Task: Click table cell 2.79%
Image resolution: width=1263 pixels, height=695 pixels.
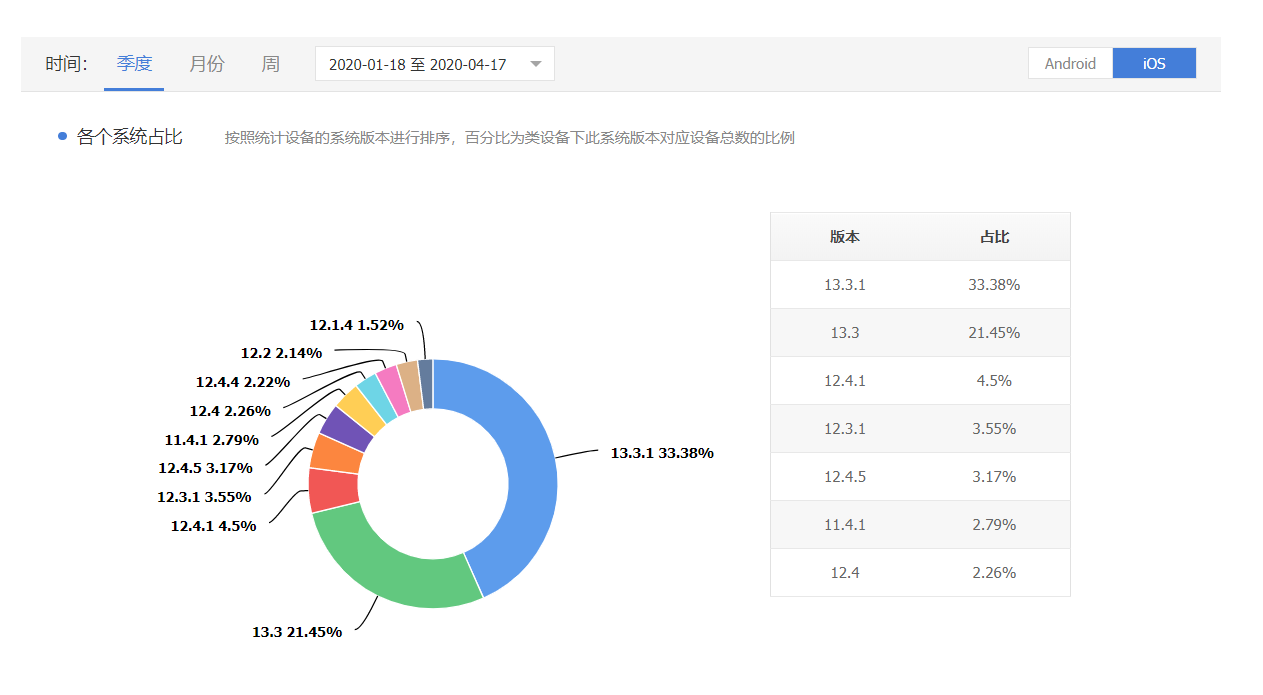Action: [994, 525]
